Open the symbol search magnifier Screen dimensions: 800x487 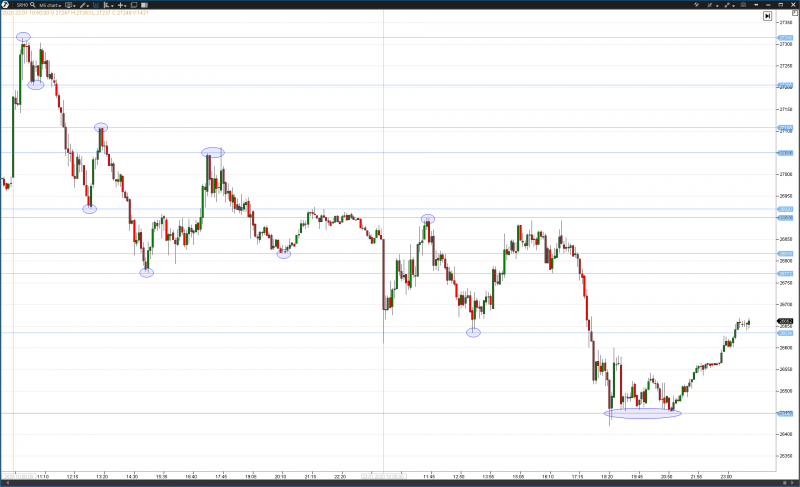point(31,5)
